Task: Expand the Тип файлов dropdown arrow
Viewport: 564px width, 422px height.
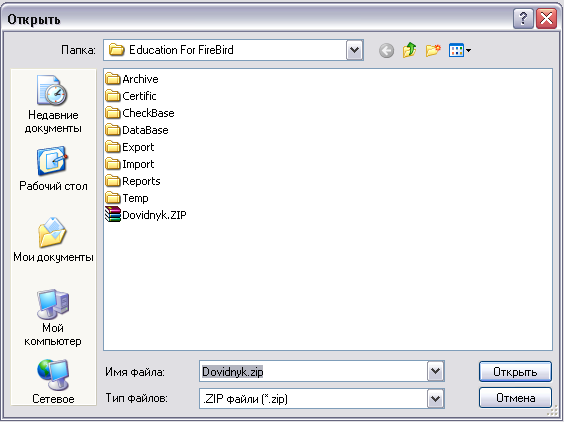Action: coord(436,398)
